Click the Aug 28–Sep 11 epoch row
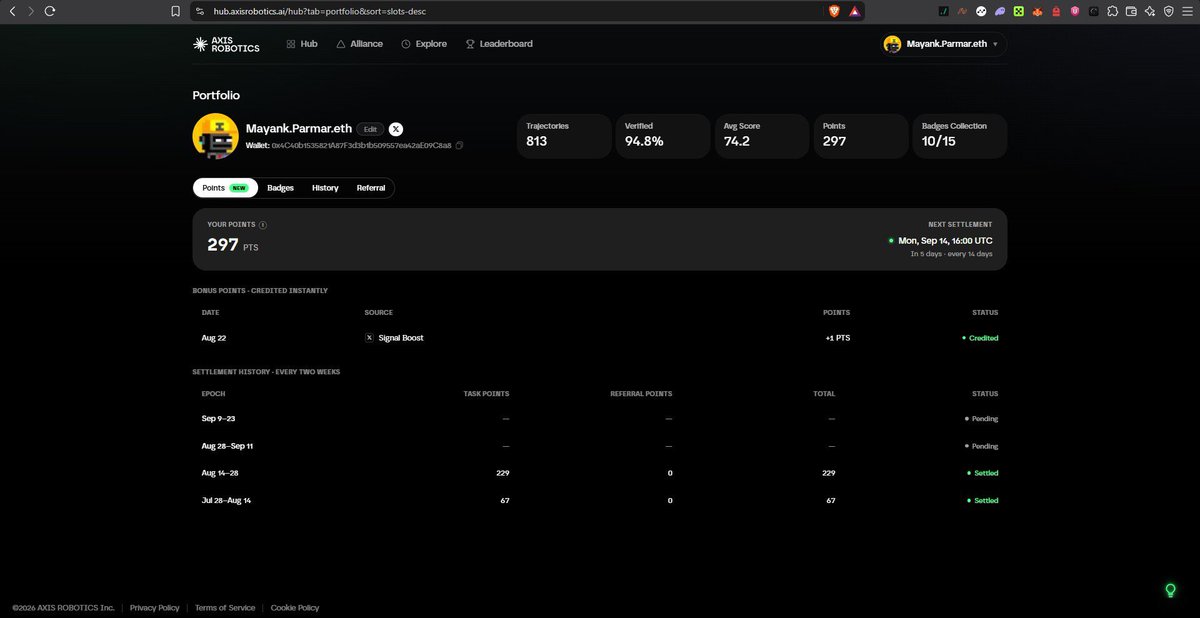The width and height of the screenshot is (1200, 618). [x=600, y=446]
